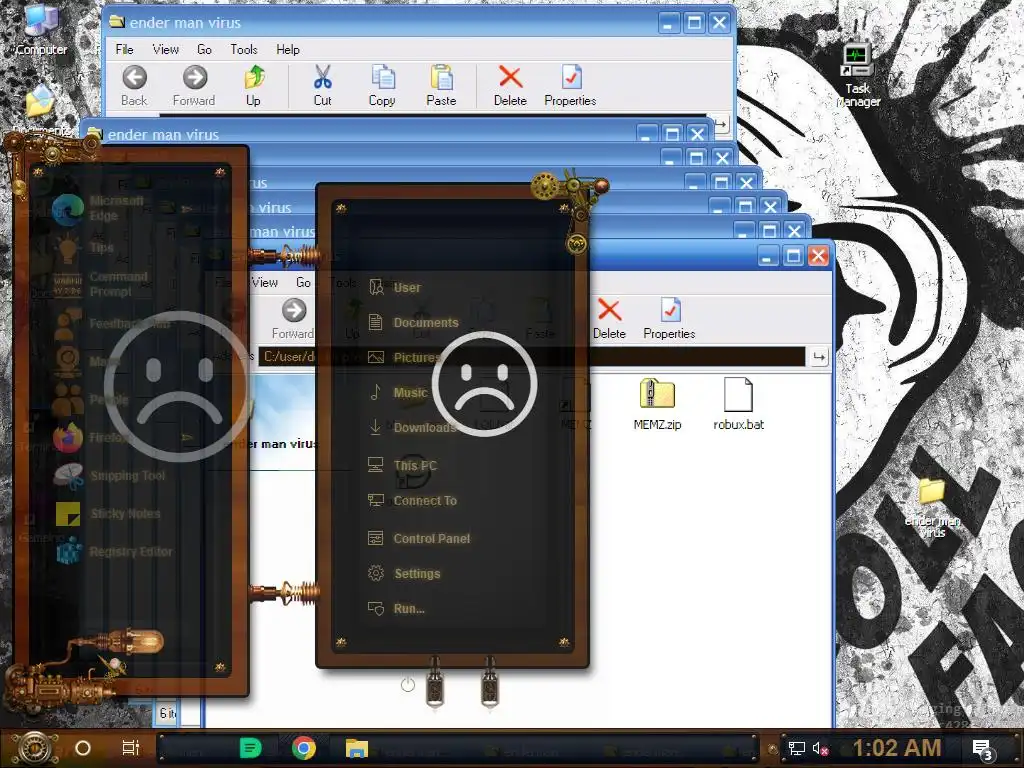Screen dimensions: 1024x768
Task: Open Snipping Tool from the app list
Action: coord(109,476)
